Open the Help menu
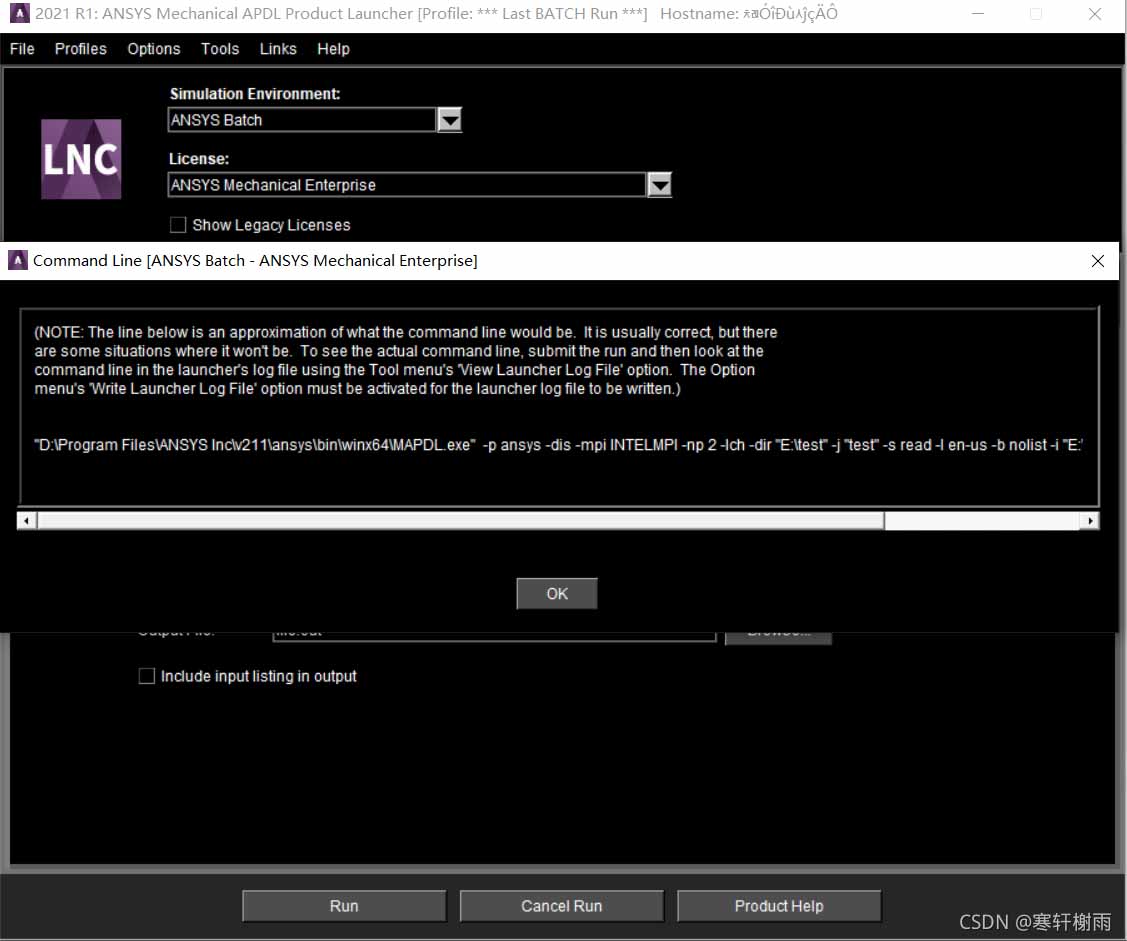Screen dimensions: 1127x941 pyautogui.click(x=334, y=49)
